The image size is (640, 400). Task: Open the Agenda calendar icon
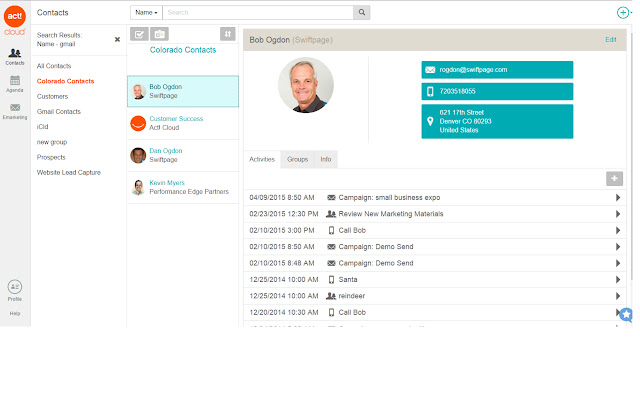(x=15, y=84)
